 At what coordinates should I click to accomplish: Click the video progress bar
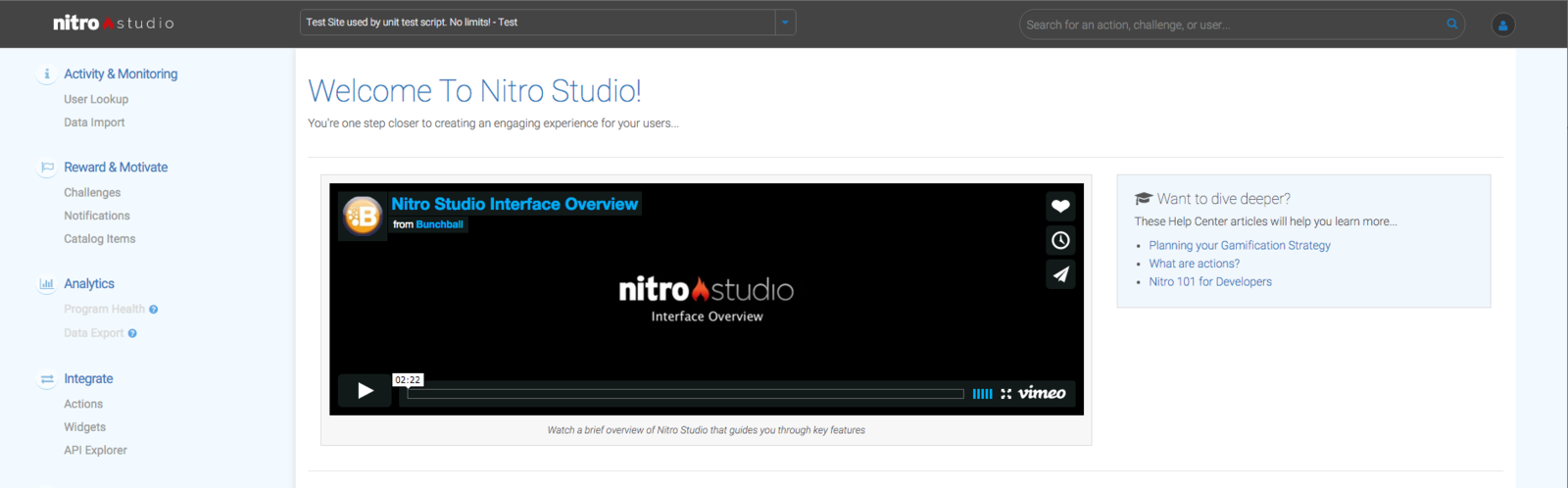click(x=685, y=394)
